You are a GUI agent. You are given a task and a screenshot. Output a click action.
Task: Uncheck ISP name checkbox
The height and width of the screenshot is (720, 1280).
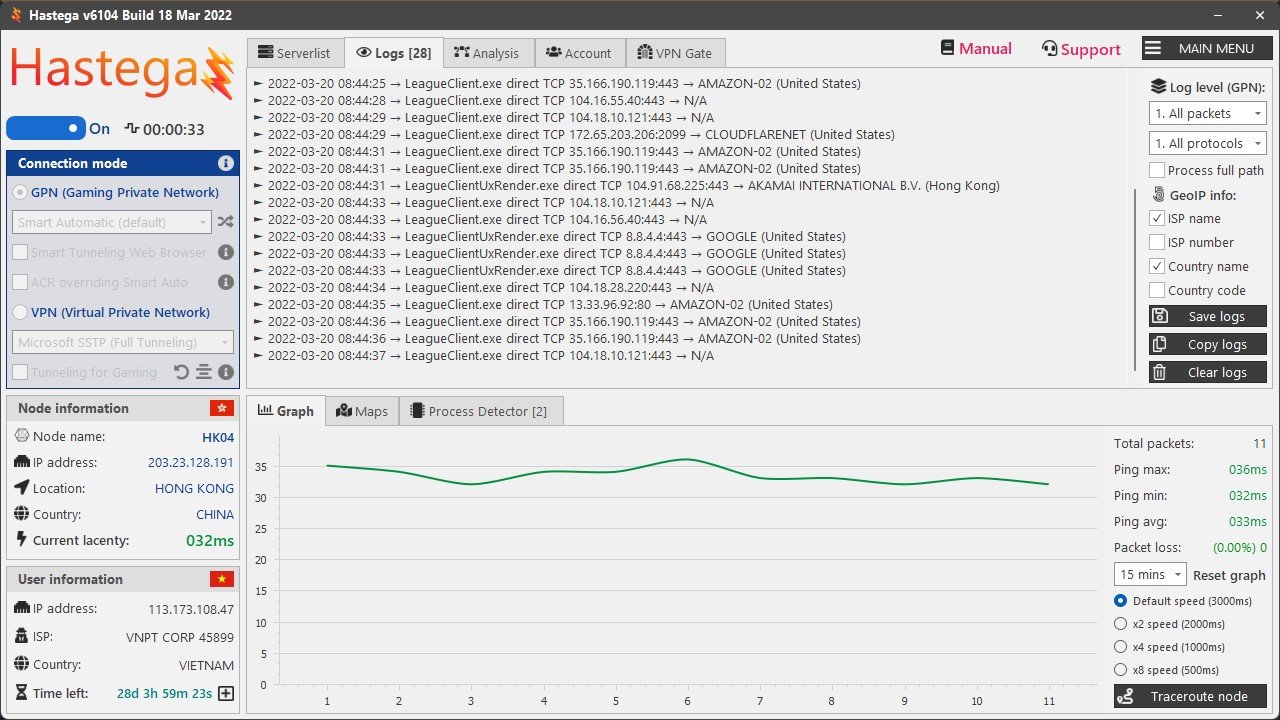coord(1157,218)
